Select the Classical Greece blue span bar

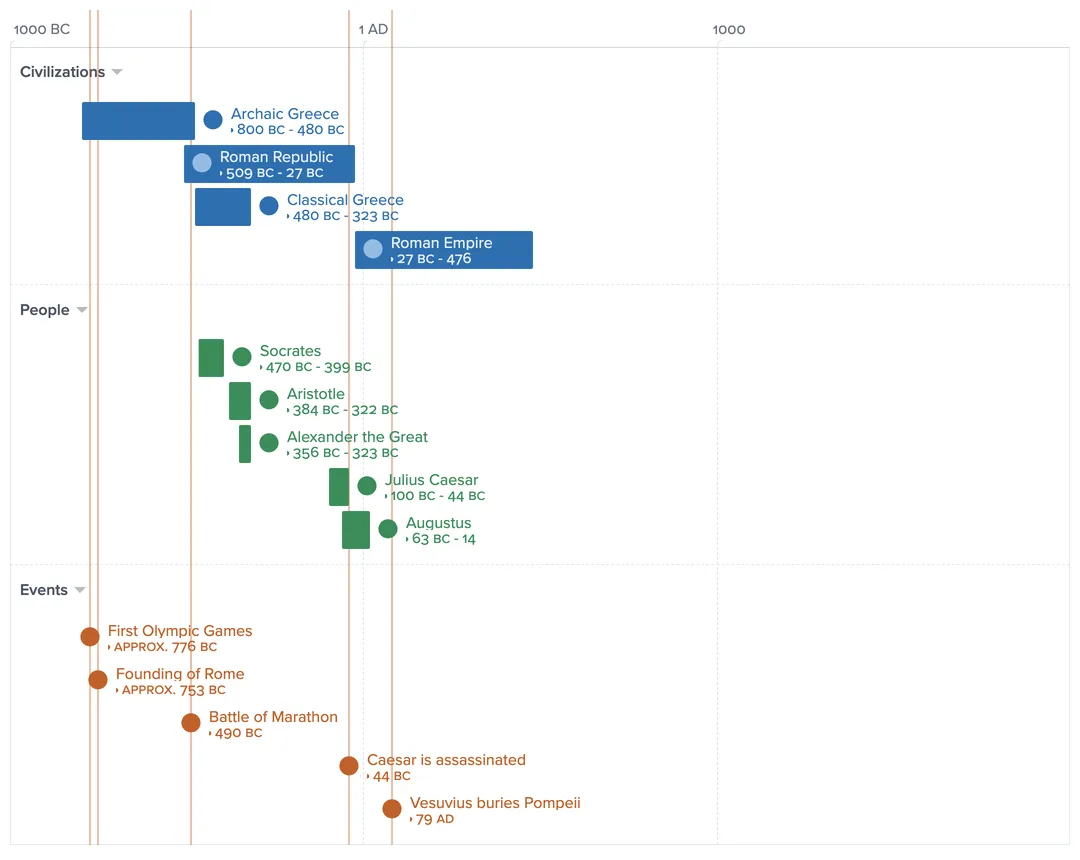click(x=223, y=207)
